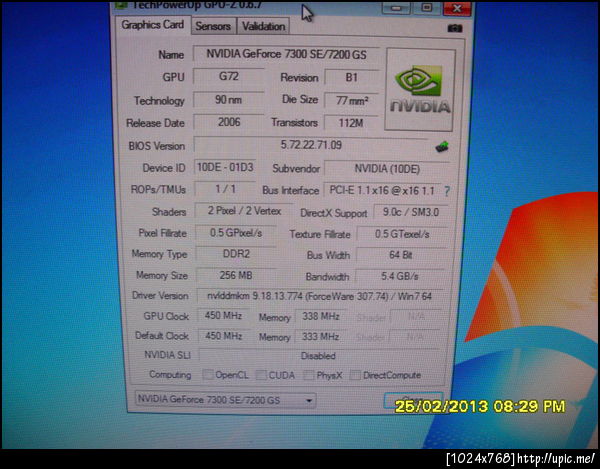Click the ROPs/TMUs value 1 / 1
Image resolution: width=600 pixels, height=469 pixels.
click(x=225, y=189)
